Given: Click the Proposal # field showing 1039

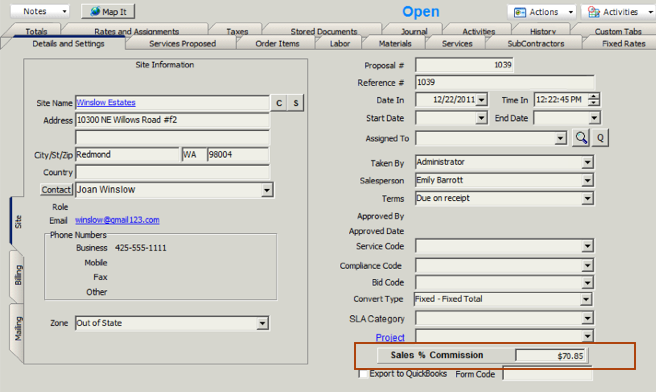Looking at the screenshot, I should coord(464,65).
